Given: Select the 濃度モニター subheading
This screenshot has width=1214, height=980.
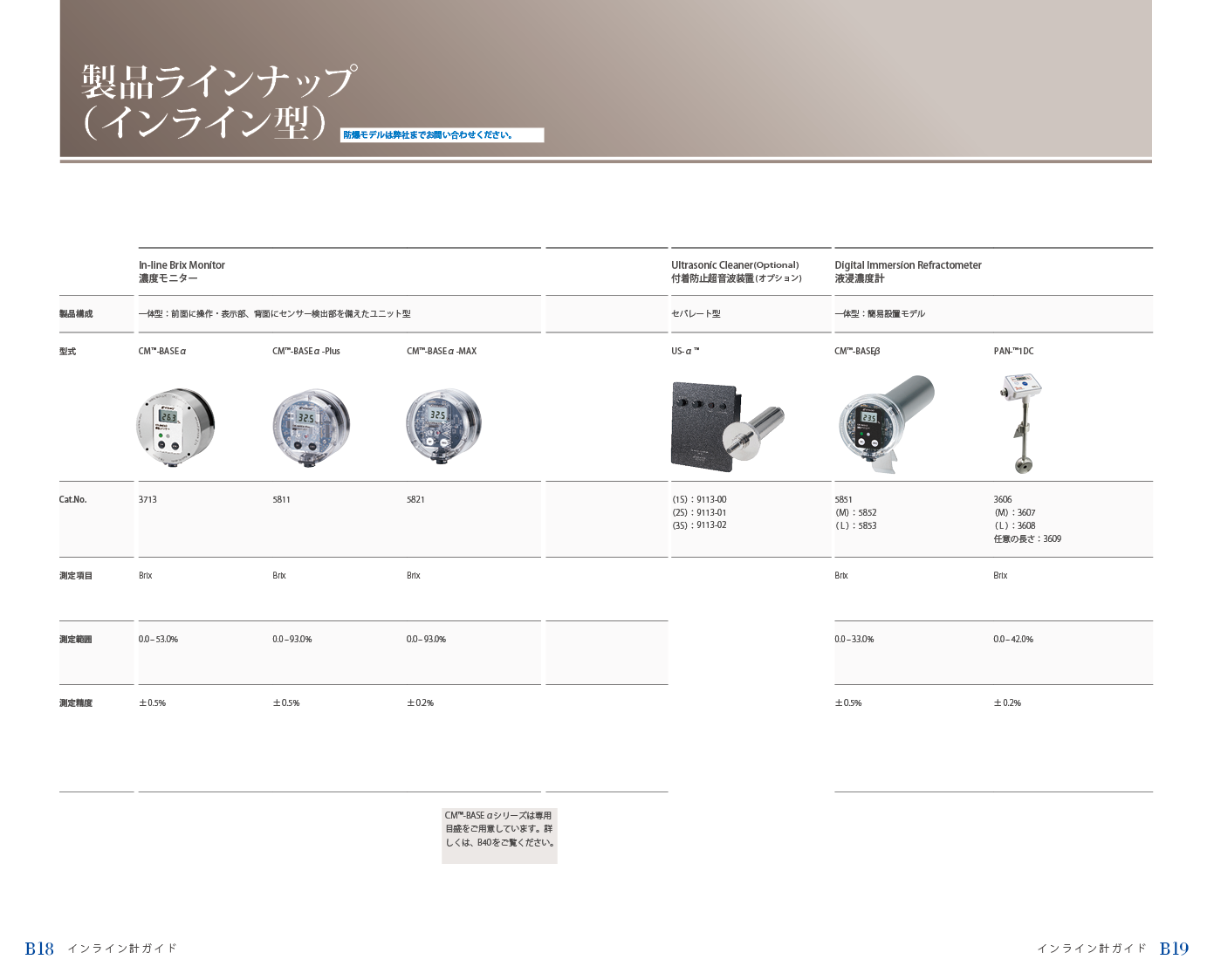Looking at the screenshot, I should point(168,278).
